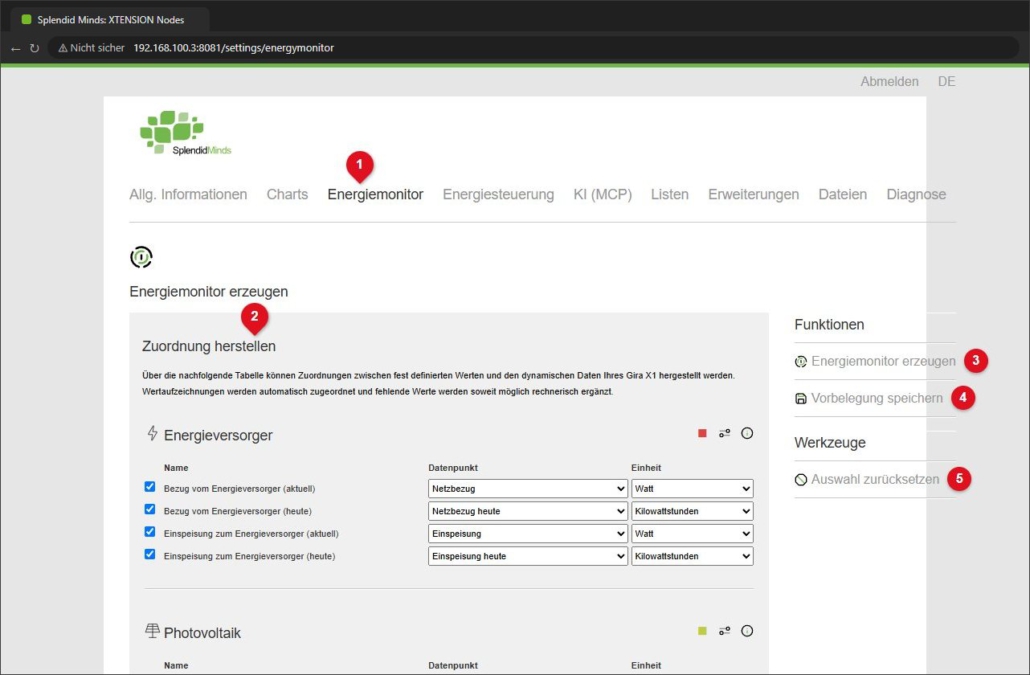1030x675 pixels.
Task: Open Einheit dropdown for Einspeisung (aktuell) row
Action: pyautogui.click(x=692, y=534)
